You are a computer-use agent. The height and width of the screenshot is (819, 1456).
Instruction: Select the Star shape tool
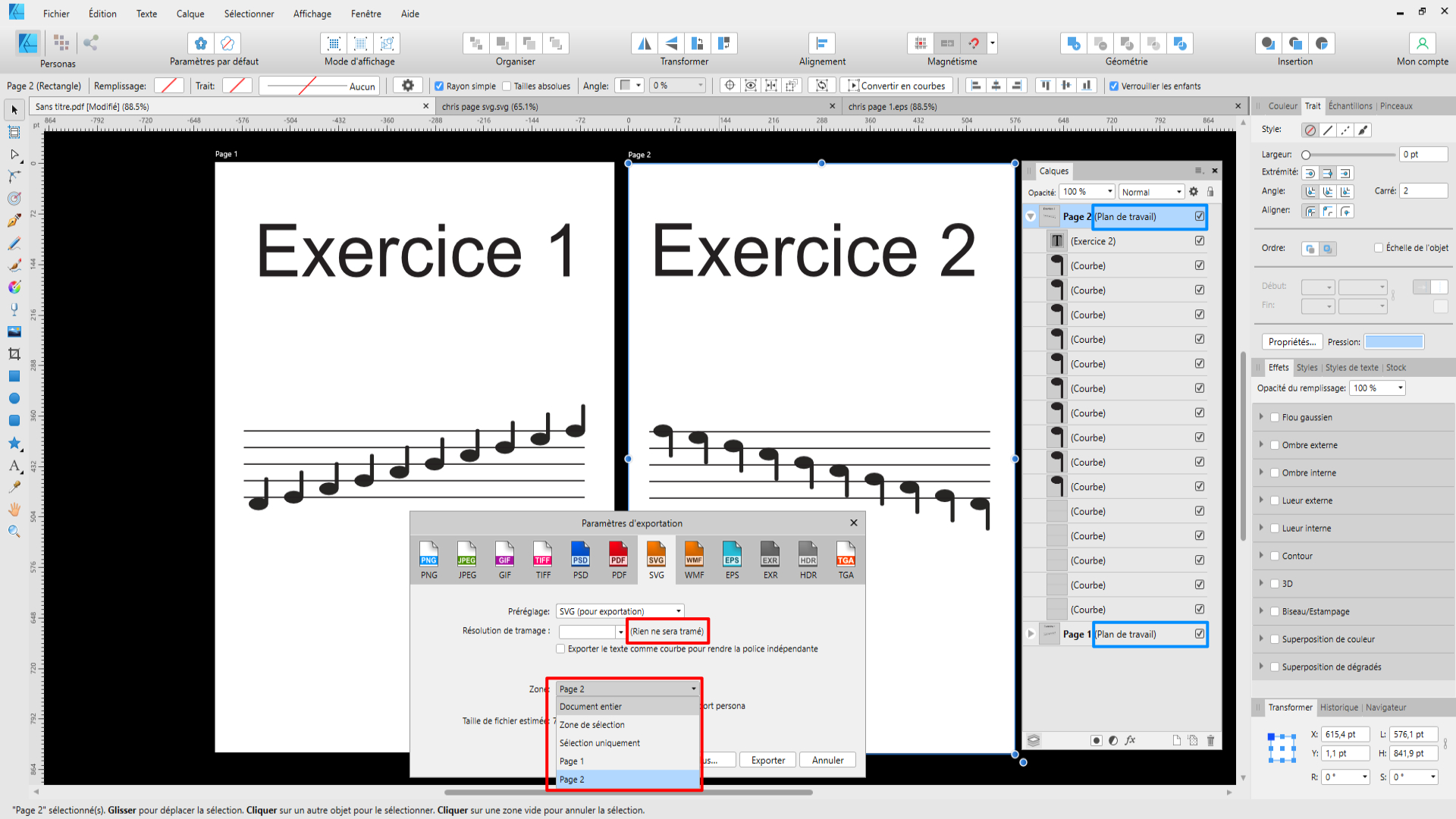[14, 443]
